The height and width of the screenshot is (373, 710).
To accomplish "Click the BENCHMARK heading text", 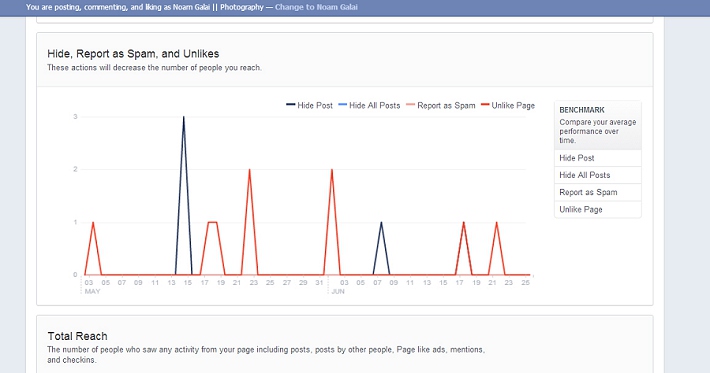I will coord(582,110).
